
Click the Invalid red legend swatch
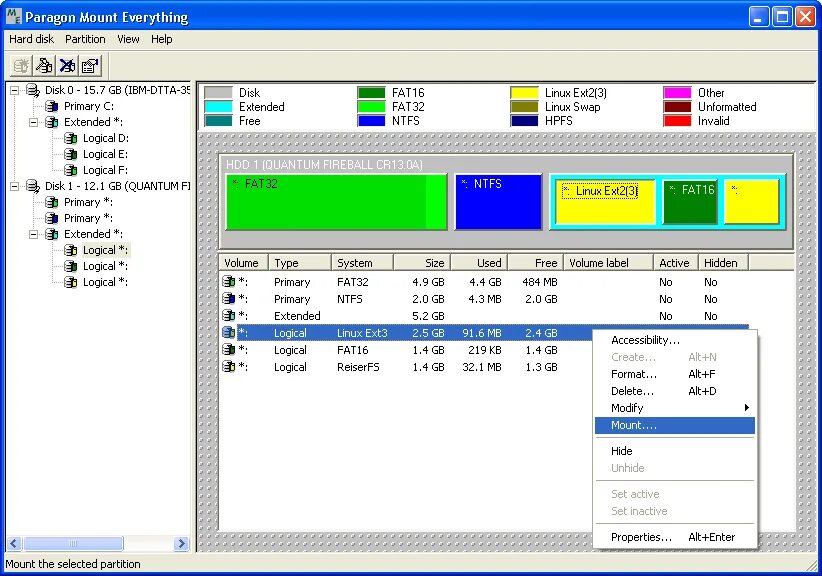[x=677, y=121]
